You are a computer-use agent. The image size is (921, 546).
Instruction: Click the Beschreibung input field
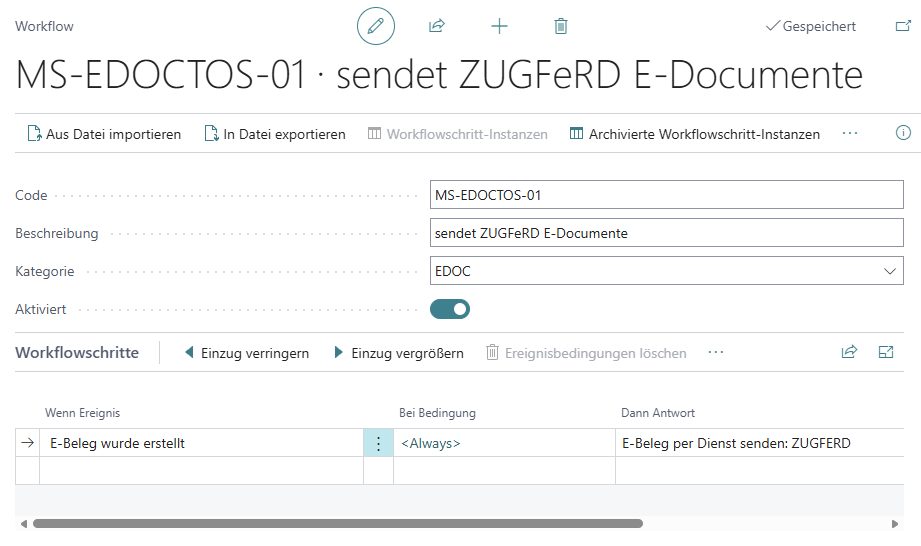667,233
